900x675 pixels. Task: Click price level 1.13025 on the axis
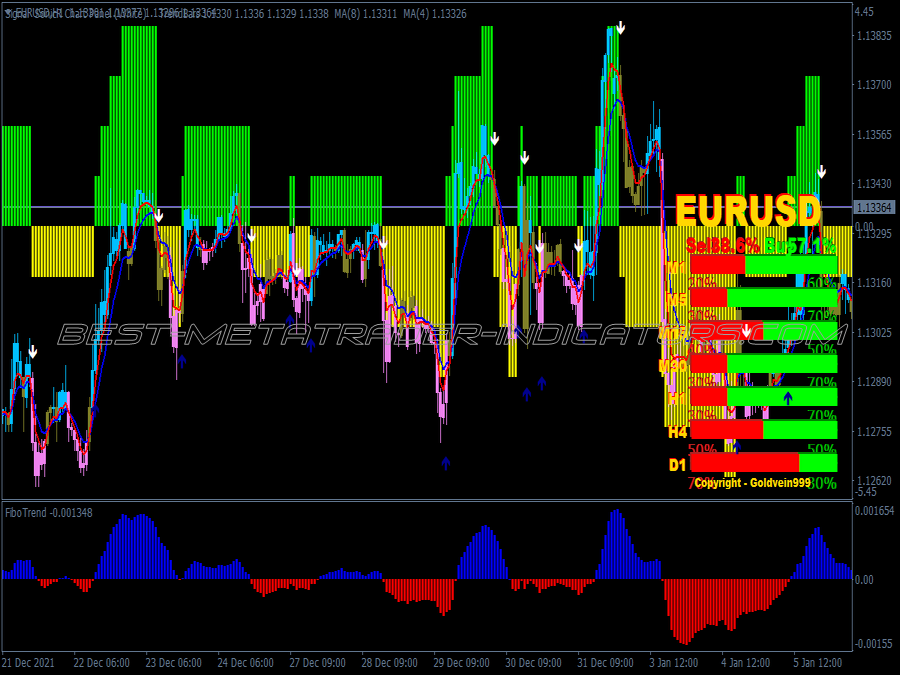click(874, 332)
